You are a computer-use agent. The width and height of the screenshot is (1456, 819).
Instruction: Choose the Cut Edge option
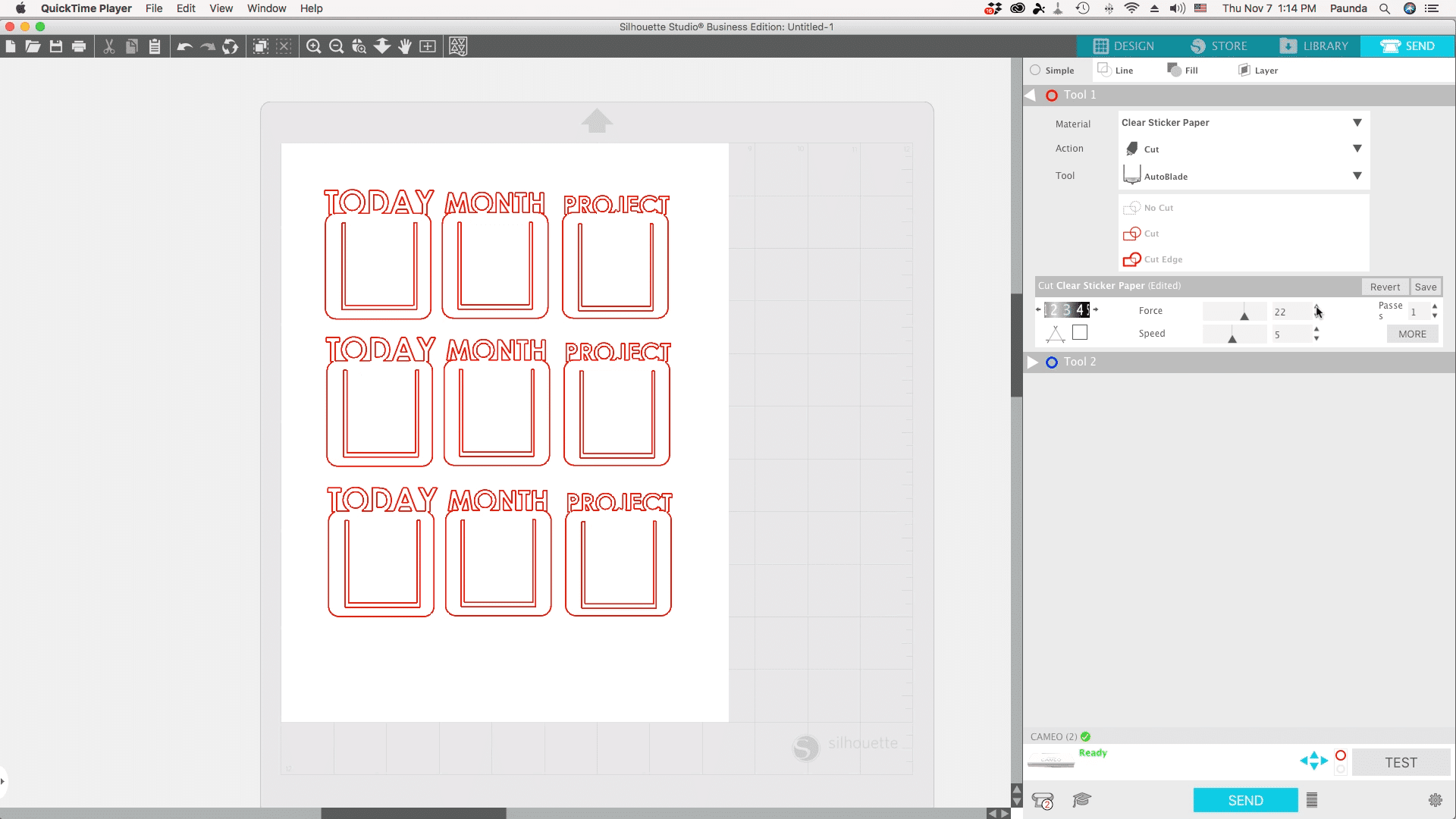(1163, 259)
